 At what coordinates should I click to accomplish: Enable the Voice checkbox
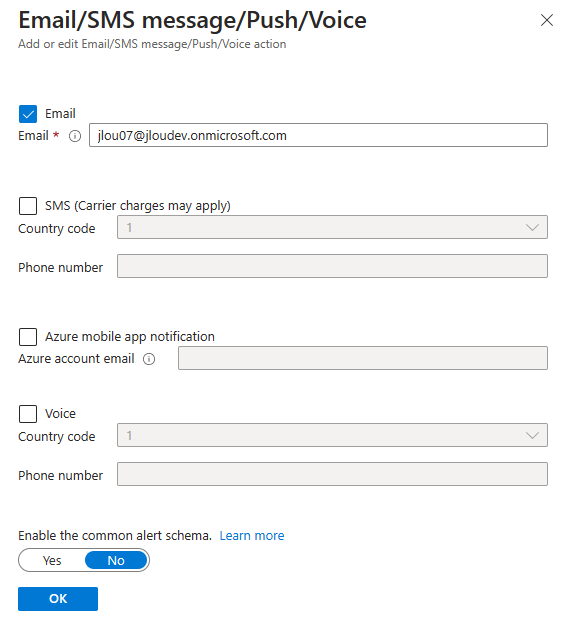(28, 414)
